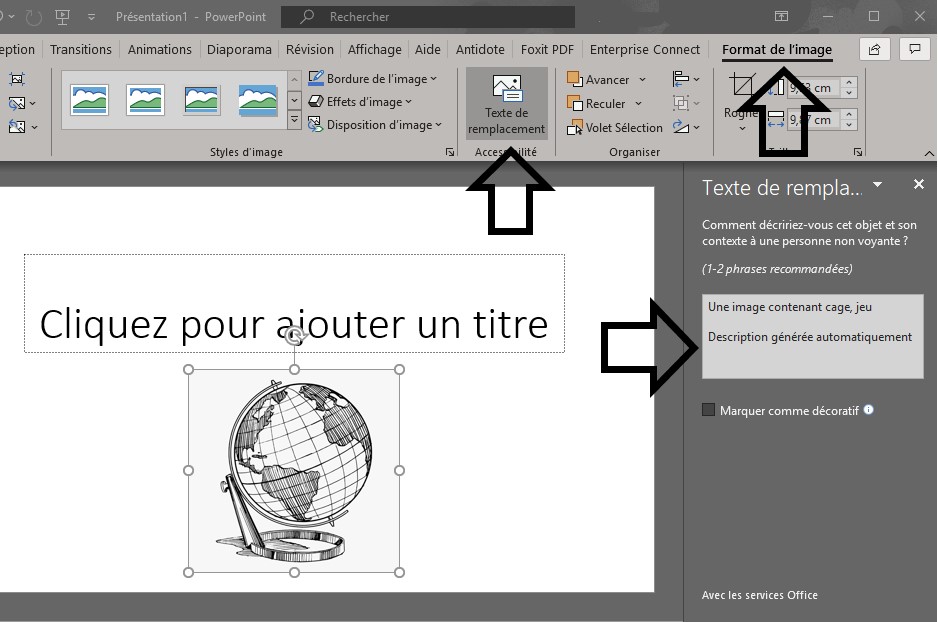Collapse the Texte de remplacement pane chevron
Image resolution: width=938 pixels, height=622 pixels.
click(877, 185)
